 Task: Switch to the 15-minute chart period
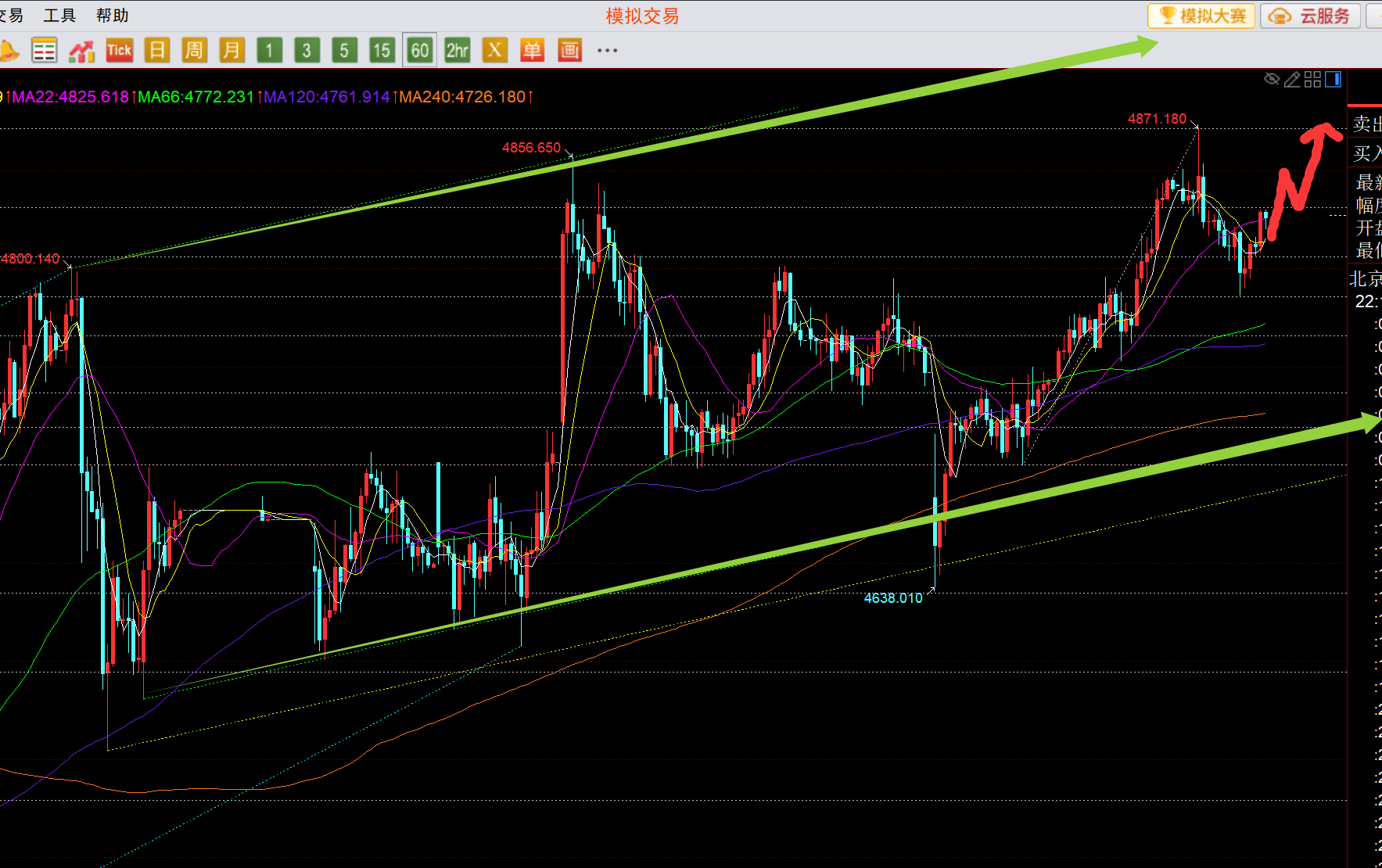[x=381, y=51]
